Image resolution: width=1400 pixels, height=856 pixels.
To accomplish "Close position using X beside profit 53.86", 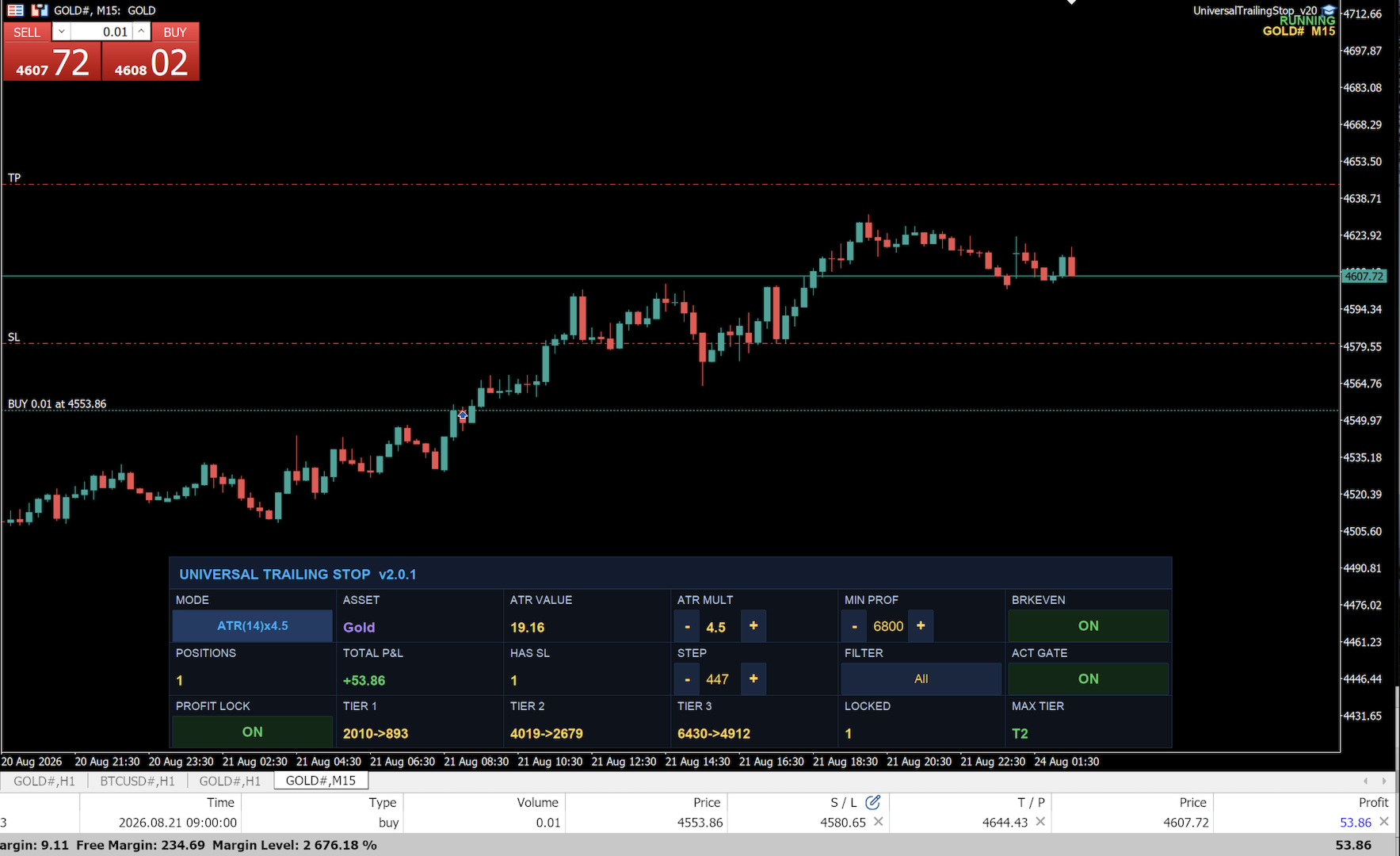I will [x=1384, y=822].
